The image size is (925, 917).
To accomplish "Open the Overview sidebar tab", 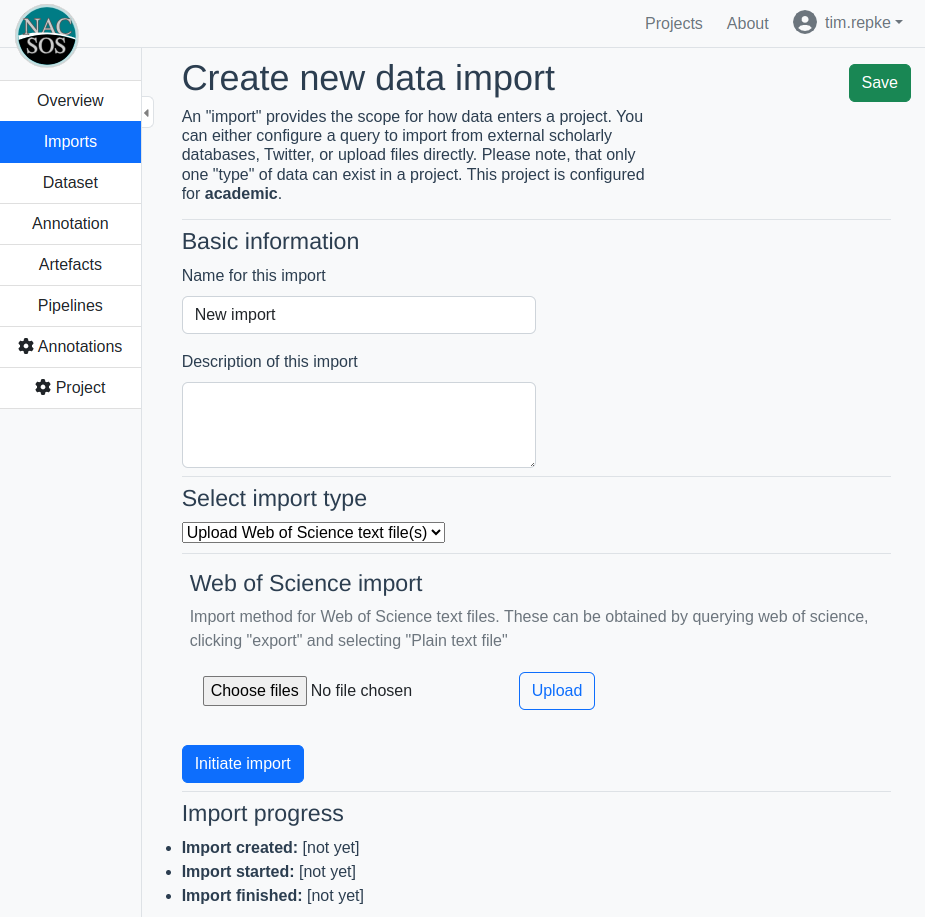I will [70, 100].
